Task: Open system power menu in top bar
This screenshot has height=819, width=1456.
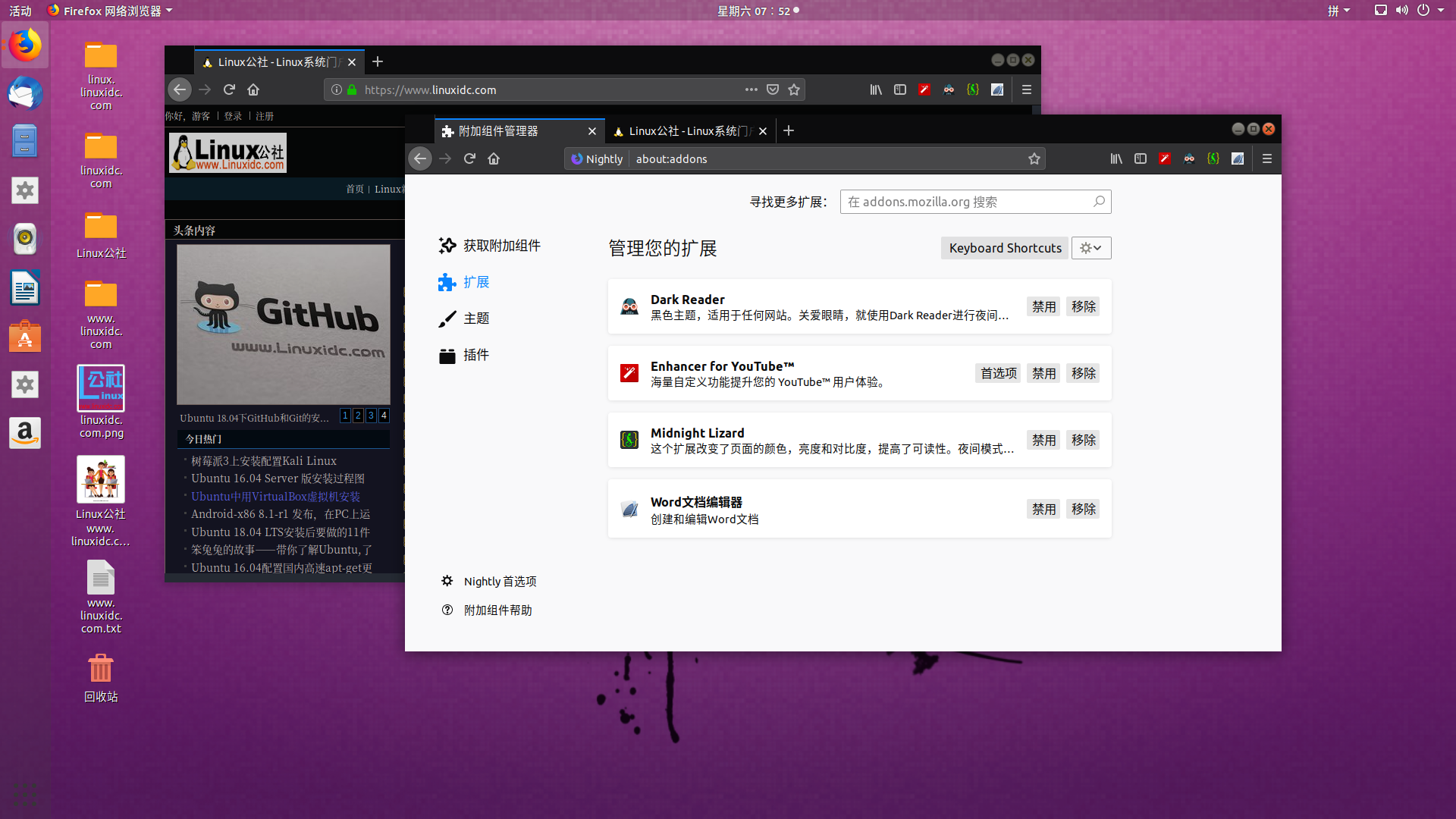Action: (1429, 11)
